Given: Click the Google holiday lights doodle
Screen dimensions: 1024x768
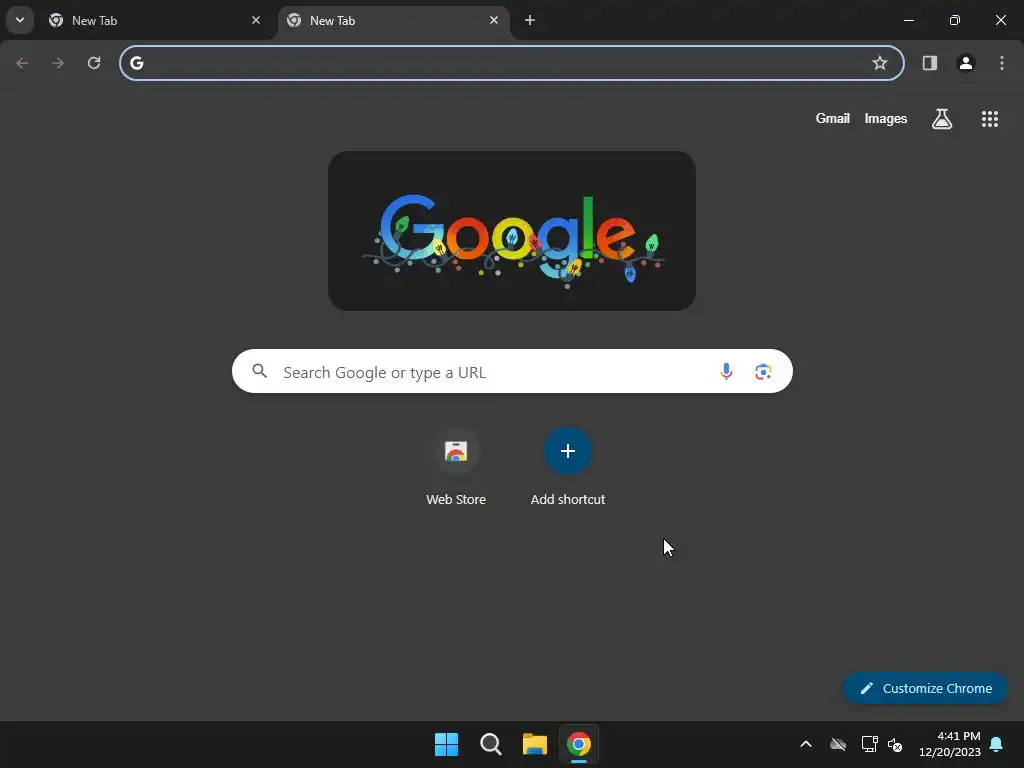Looking at the screenshot, I should coord(512,231).
